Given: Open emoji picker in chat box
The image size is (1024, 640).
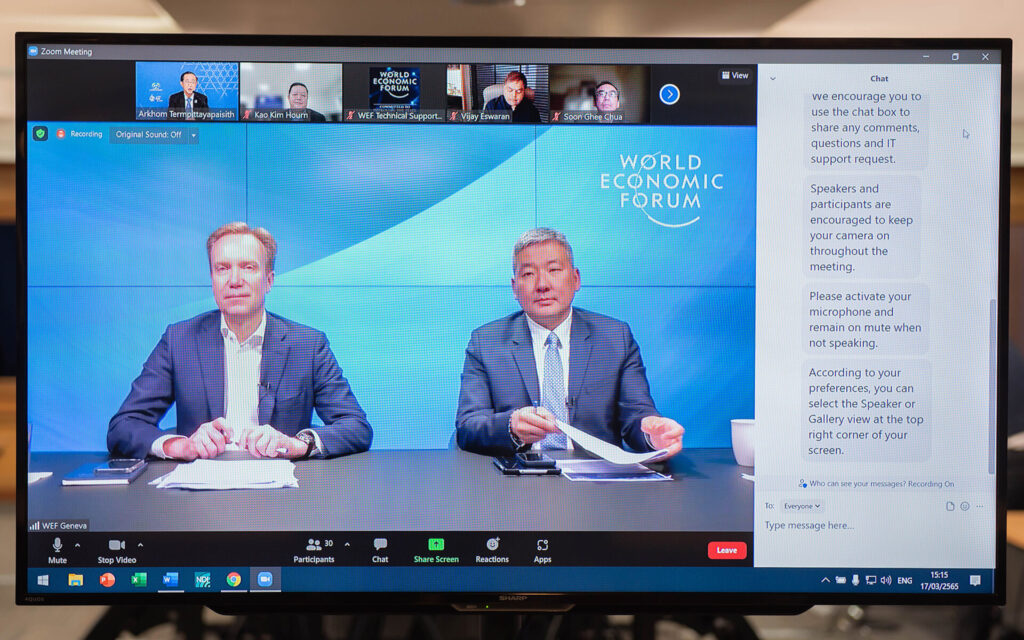Looking at the screenshot, I should [965, 506].
